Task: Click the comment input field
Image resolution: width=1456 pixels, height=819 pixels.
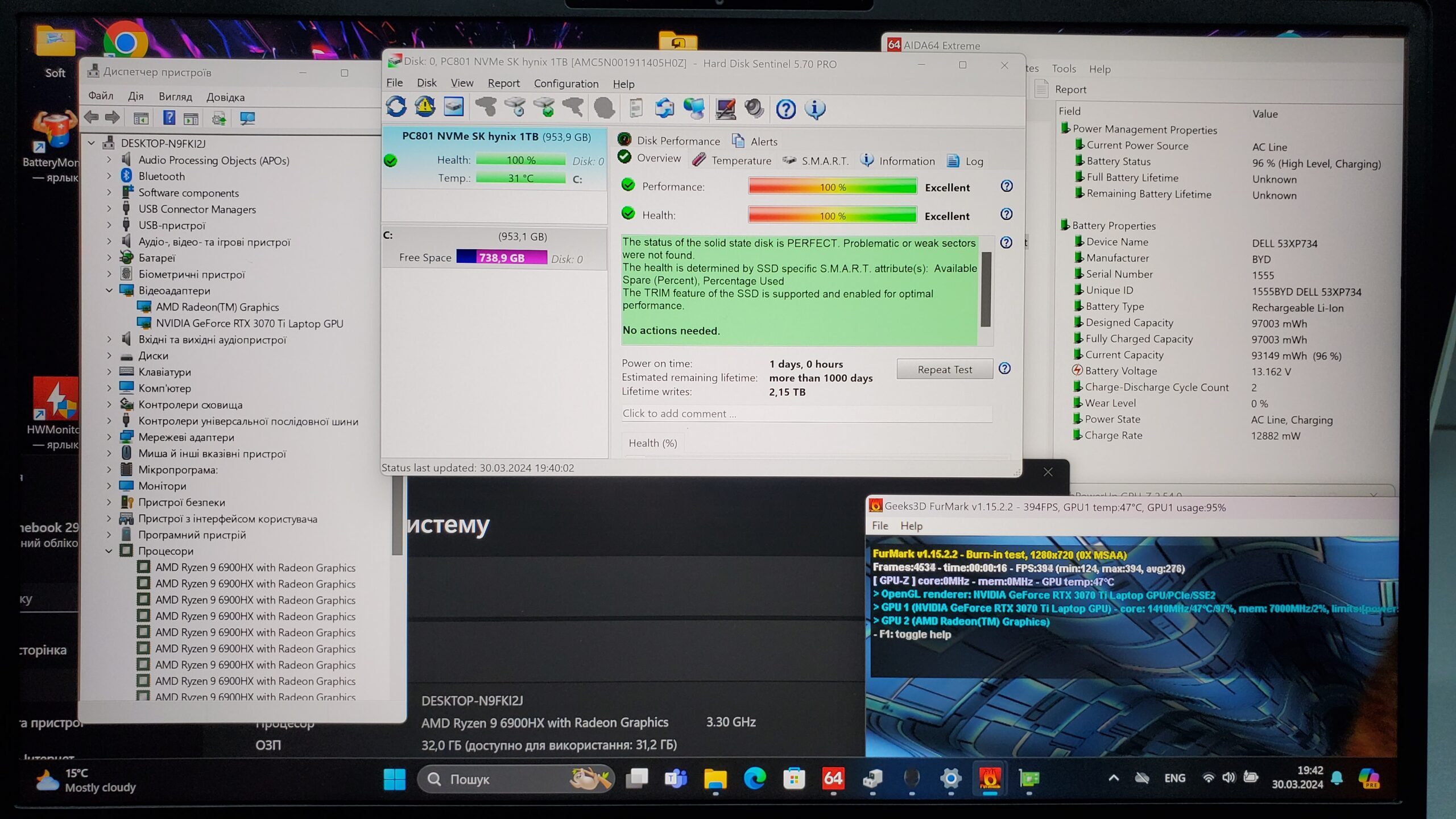Action: point(805,413)
